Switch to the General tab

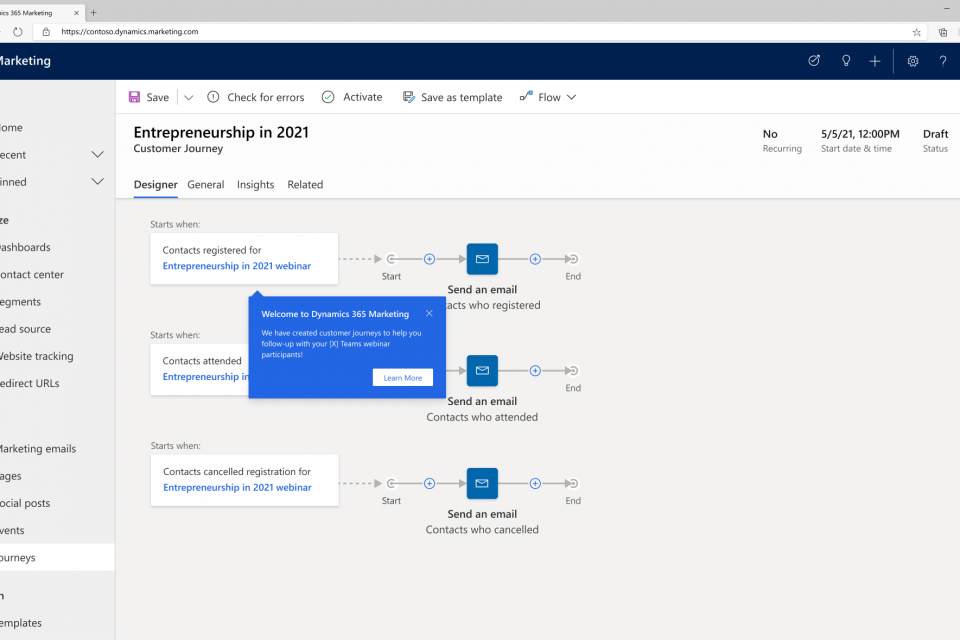[x=205, y=185]
